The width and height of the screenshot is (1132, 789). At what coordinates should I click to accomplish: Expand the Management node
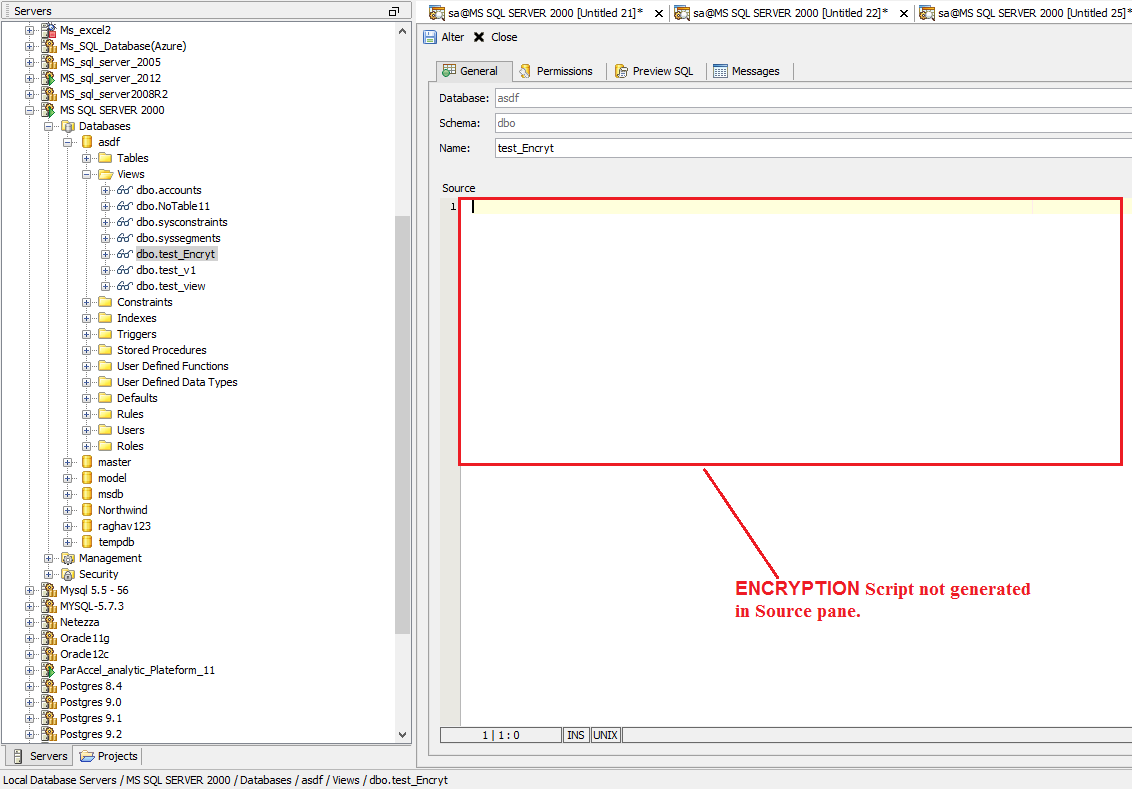[x=48, y=558]
